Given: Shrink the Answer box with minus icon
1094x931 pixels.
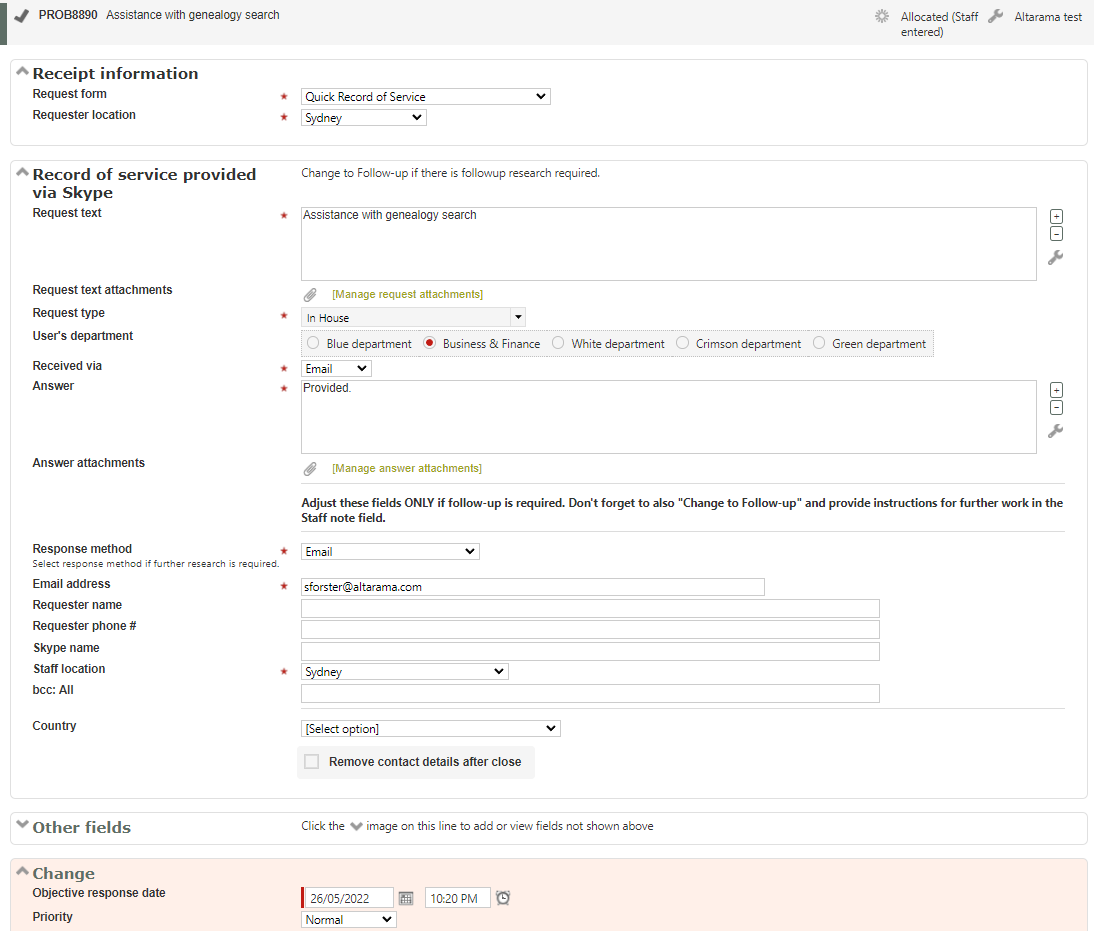Looking at the screenshot, I should [x=1056, y=408].
